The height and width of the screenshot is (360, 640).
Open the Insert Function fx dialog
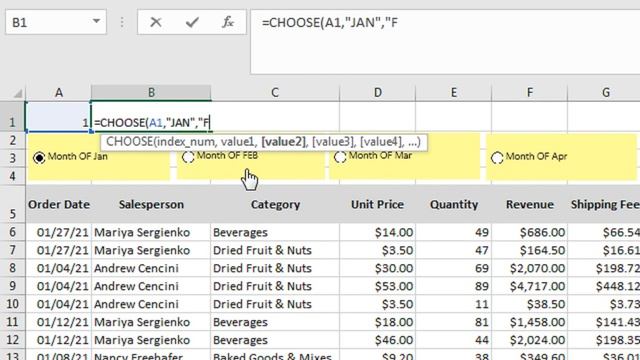tap(228, 22)
